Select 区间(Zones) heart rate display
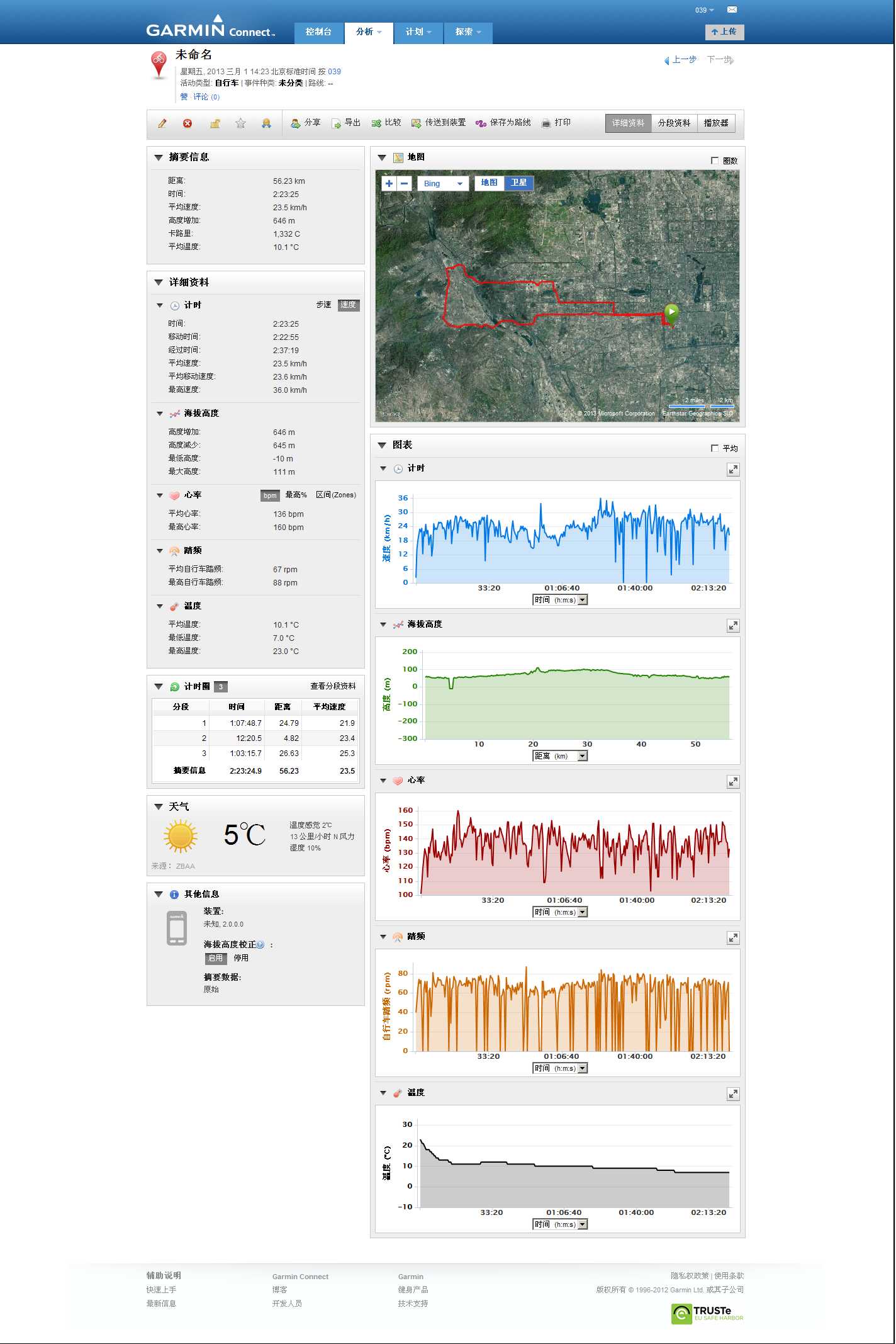896x1344 pixels. 336,495
